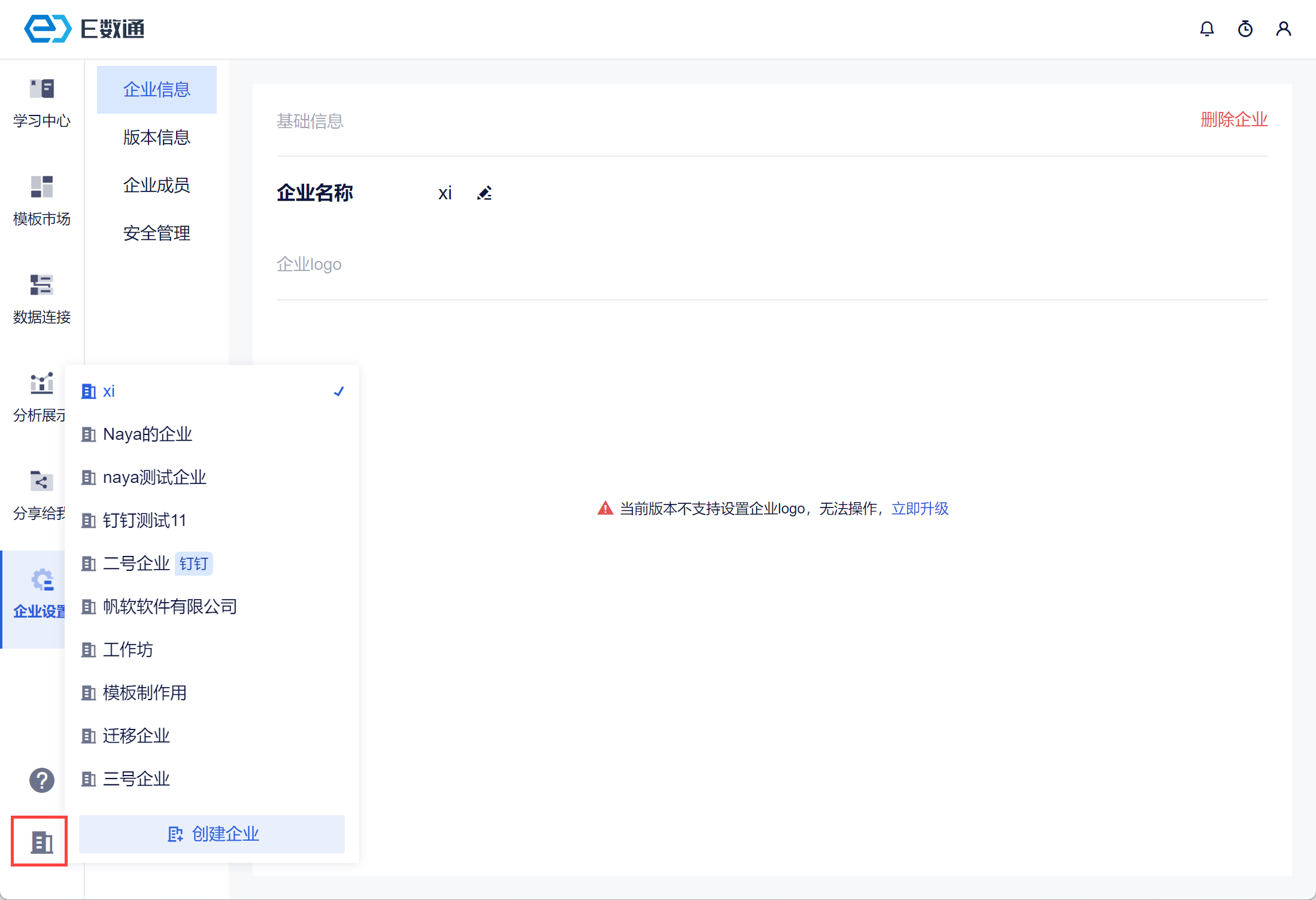Open the 安全管理 tab
Screen dimensions: 1316x900
(157, 233)
